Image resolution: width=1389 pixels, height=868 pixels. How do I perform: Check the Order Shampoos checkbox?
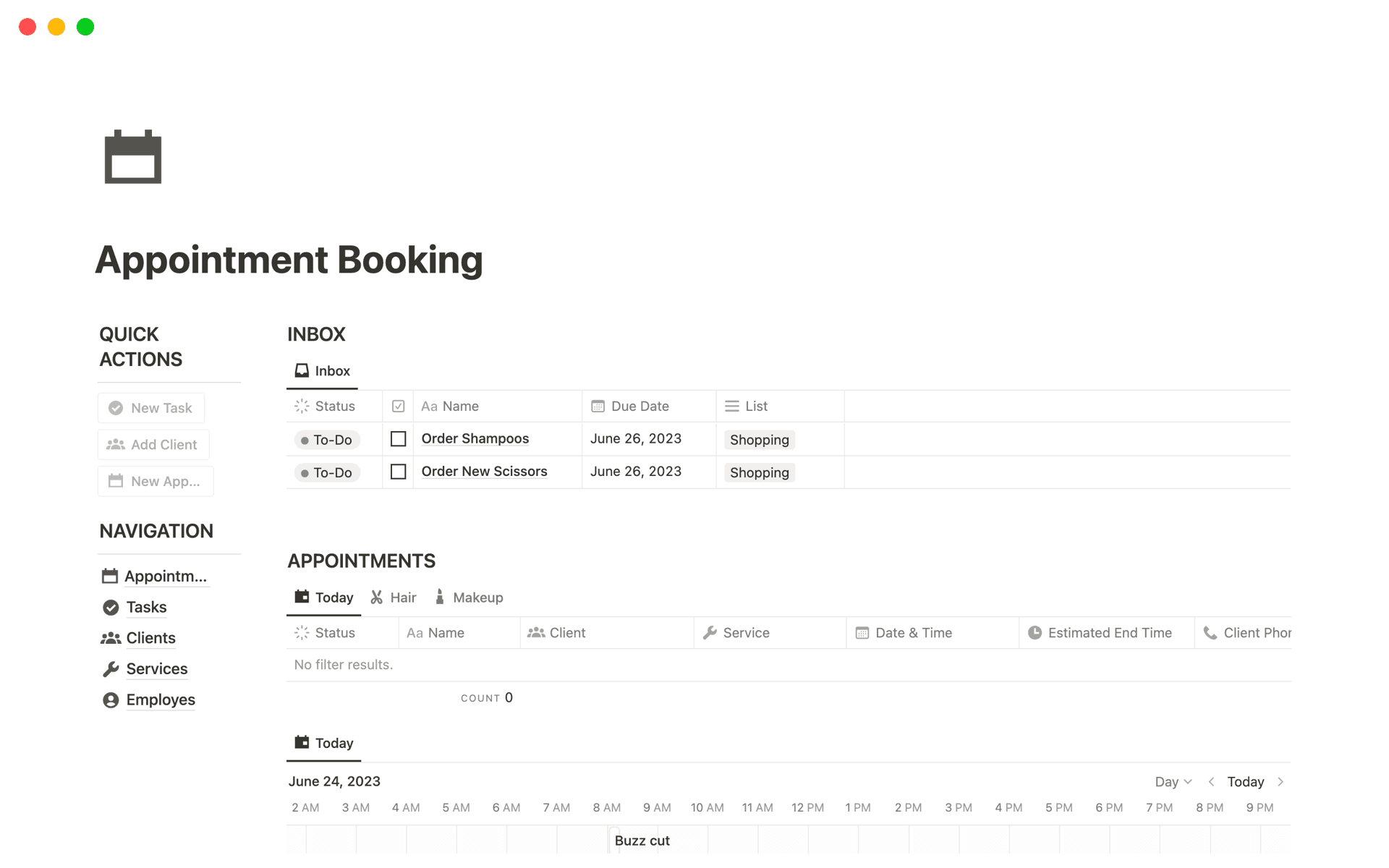398,439
